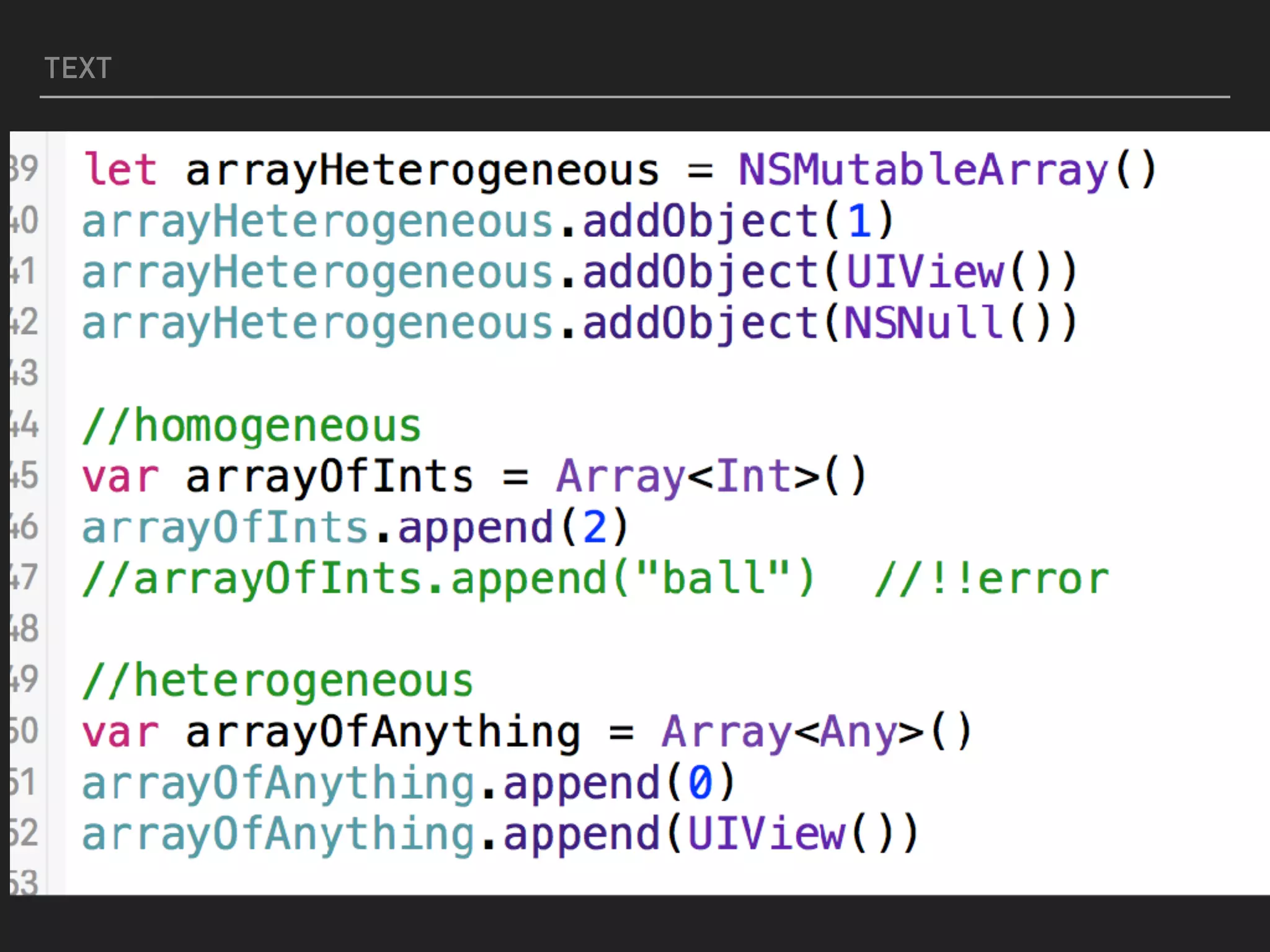Click the empty line 43 in gutter
The image size is (1270, 952).
point(25,374)
